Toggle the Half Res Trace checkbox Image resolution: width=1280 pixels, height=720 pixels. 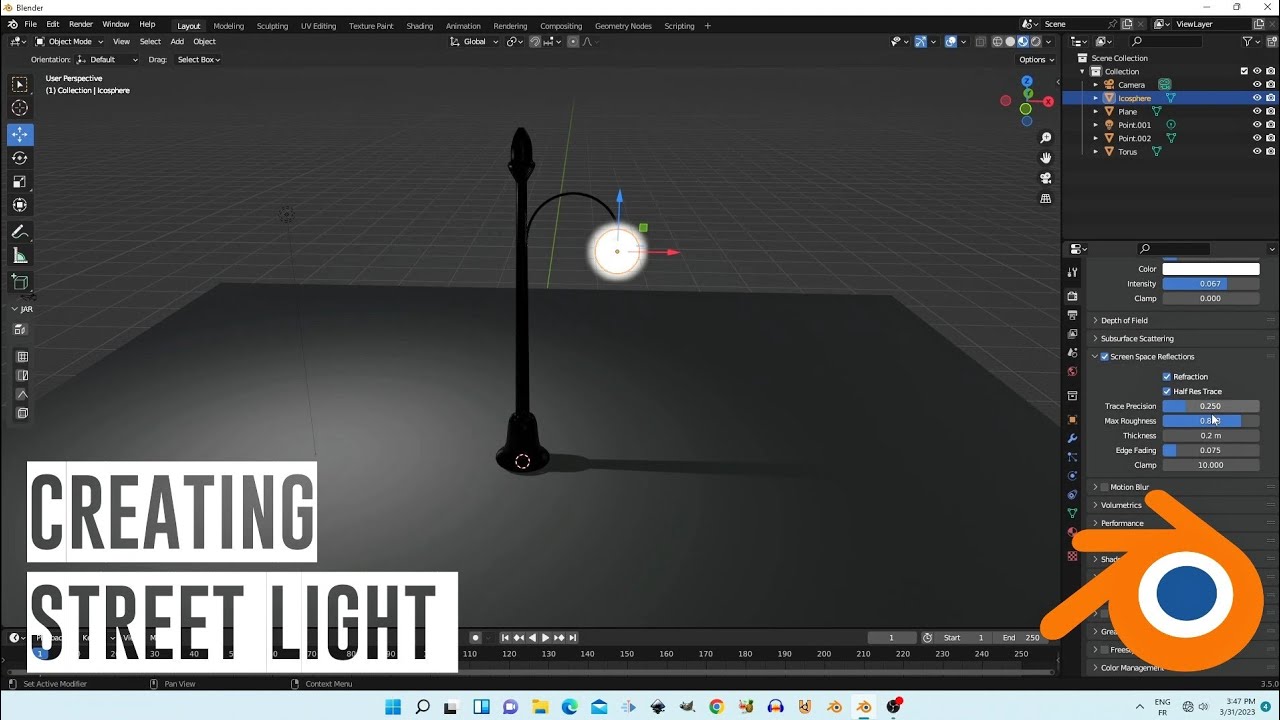point(1167,391)
